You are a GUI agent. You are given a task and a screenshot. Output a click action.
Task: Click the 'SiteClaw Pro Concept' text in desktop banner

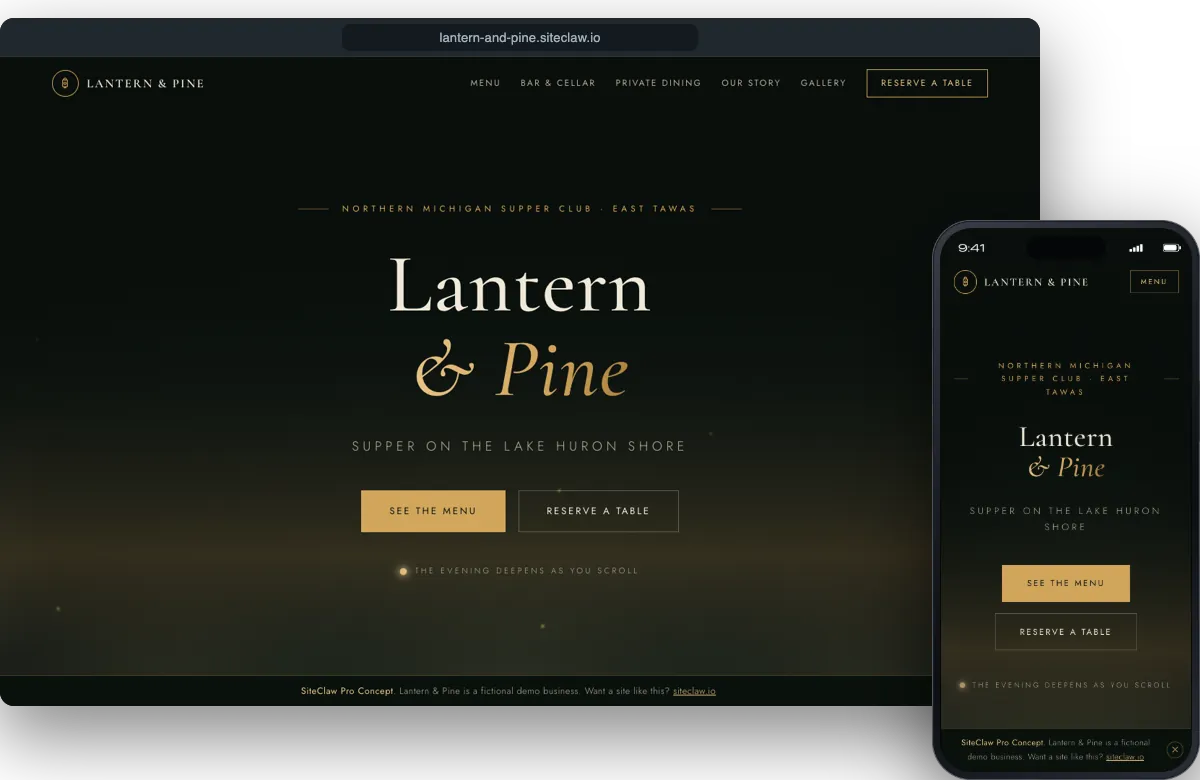[x=348, y=691]
